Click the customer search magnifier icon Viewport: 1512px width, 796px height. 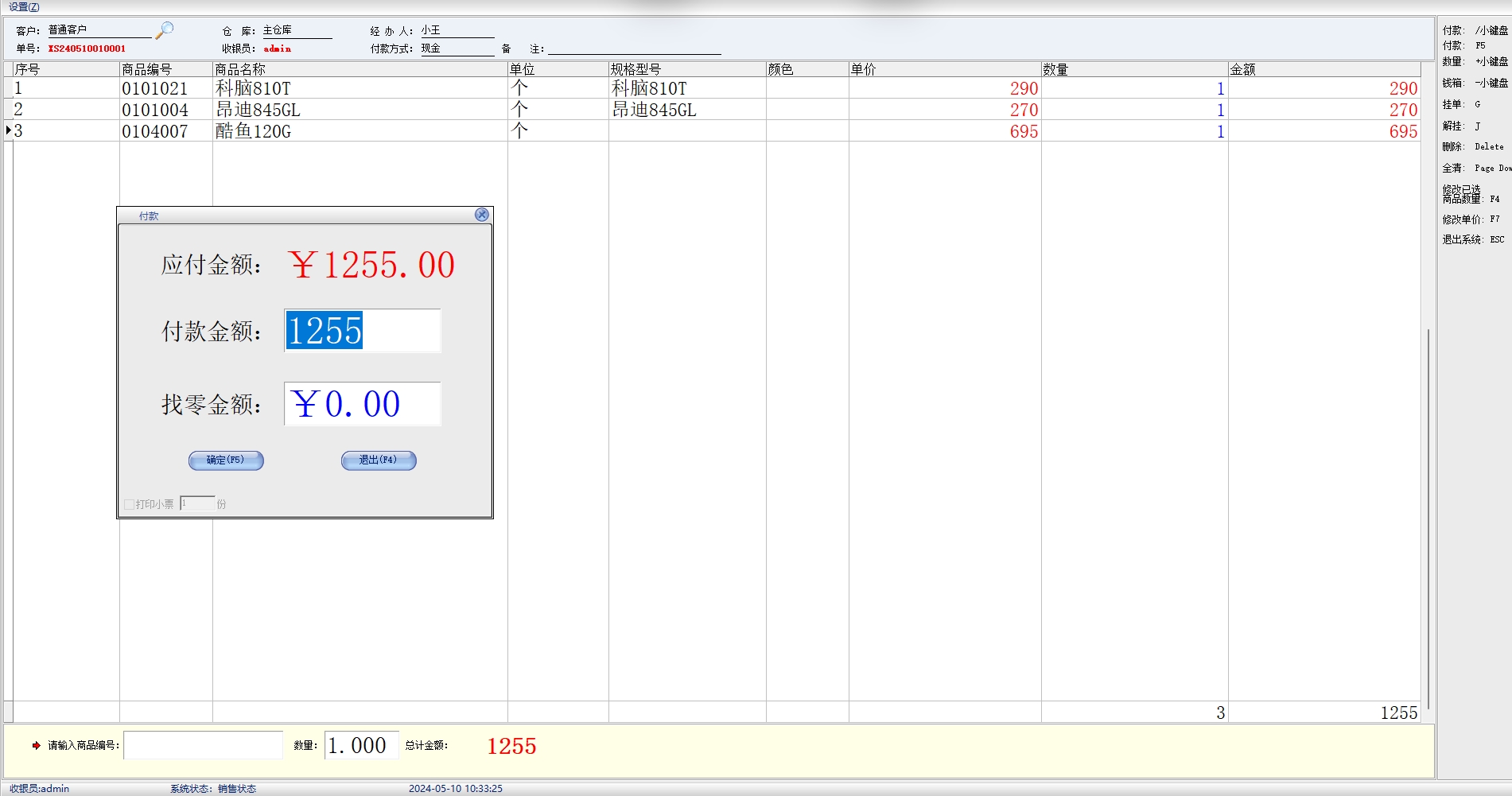165,30
